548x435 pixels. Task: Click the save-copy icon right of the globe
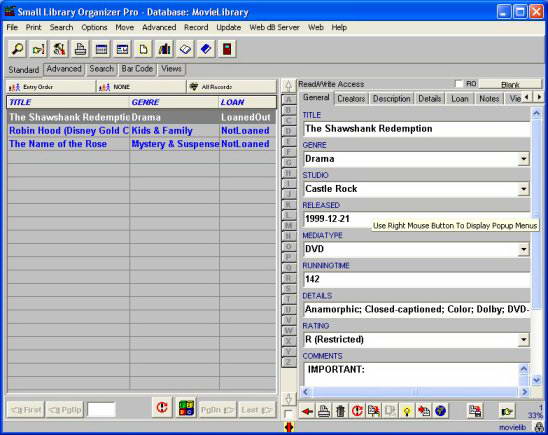click(x=475, y=411)
